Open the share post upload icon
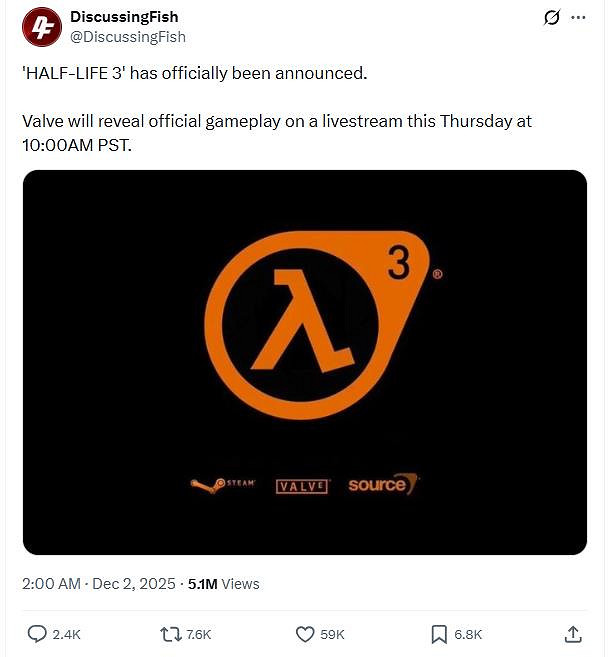 (x=573, y=634)
